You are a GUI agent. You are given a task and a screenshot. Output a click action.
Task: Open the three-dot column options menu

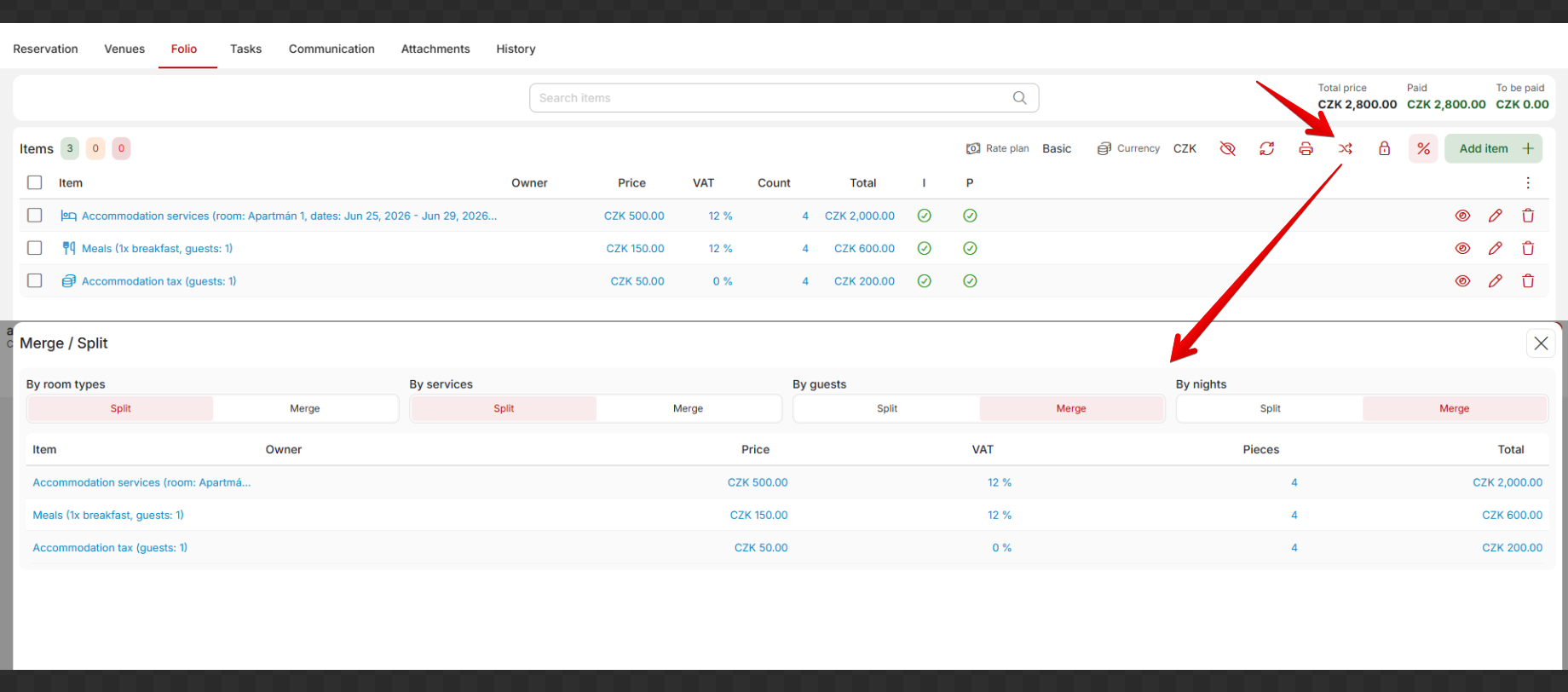(x=1528, y=182)
